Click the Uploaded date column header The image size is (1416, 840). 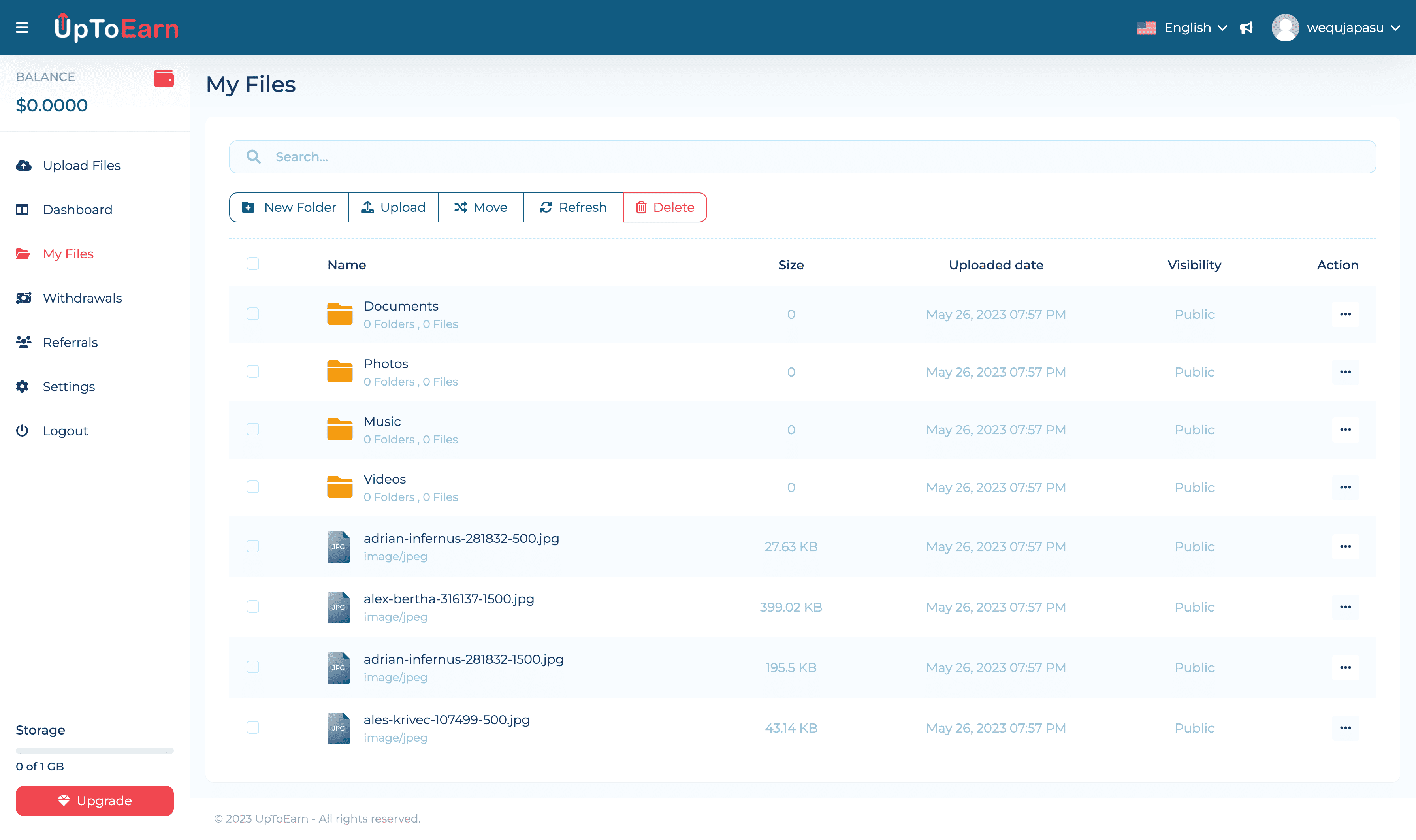[996, 265]
